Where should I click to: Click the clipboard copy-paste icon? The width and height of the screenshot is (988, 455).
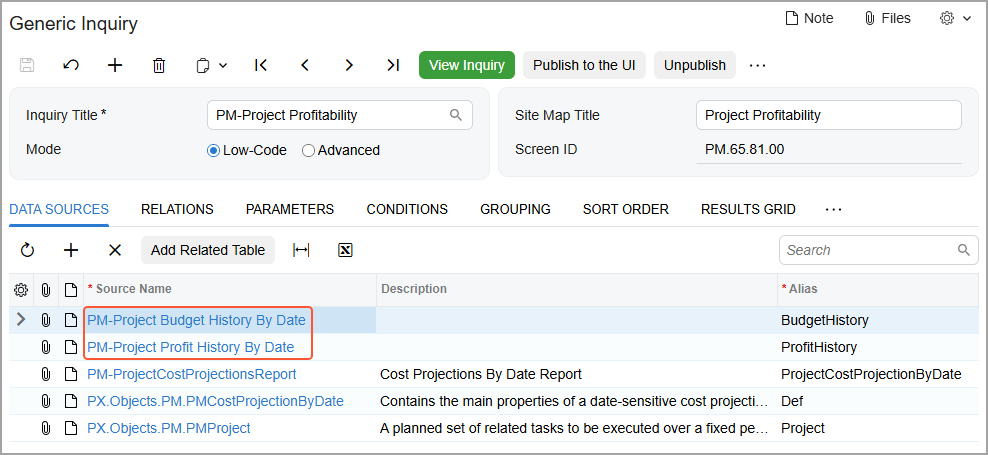(x=203, y=66)
